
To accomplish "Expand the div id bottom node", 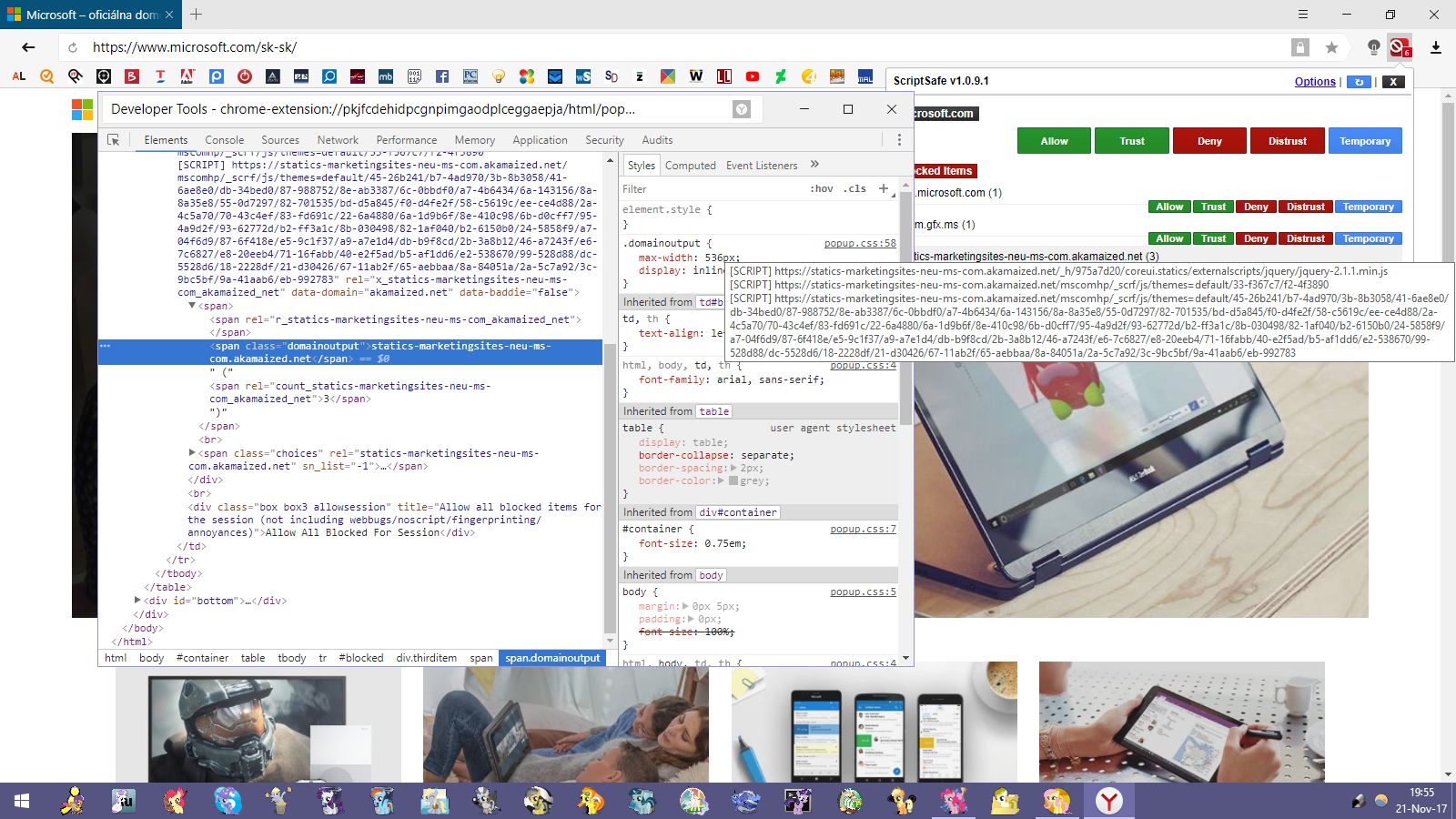I will [x=137, y=601].
